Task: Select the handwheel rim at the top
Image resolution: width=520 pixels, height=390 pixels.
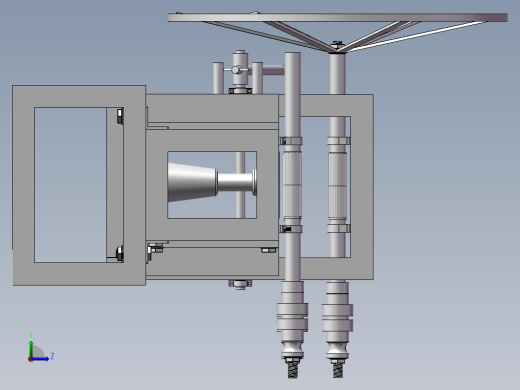Action: tap(337, 17)
